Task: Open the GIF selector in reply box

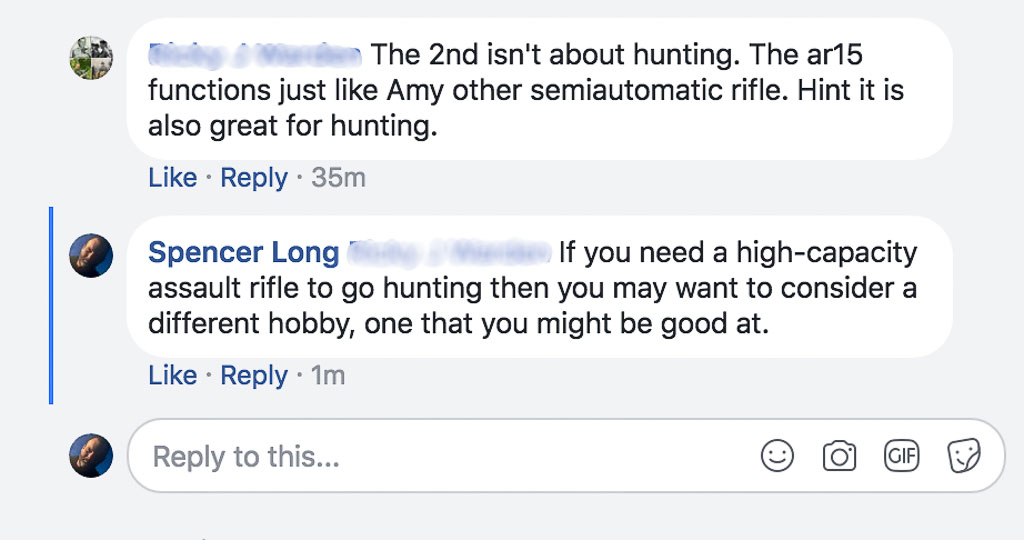Action: 901,456
